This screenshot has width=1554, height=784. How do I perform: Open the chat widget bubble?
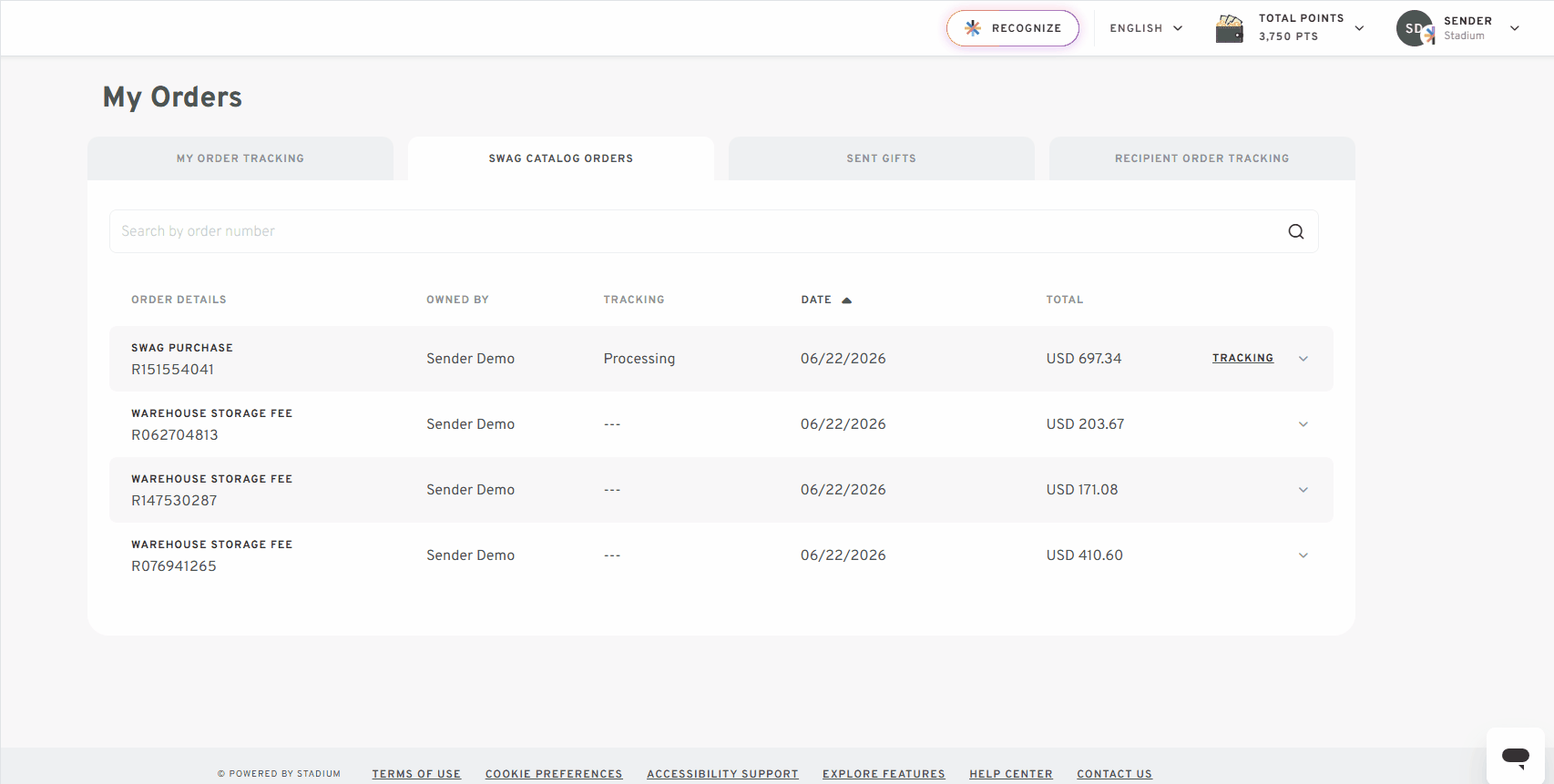pos(1516,756)
